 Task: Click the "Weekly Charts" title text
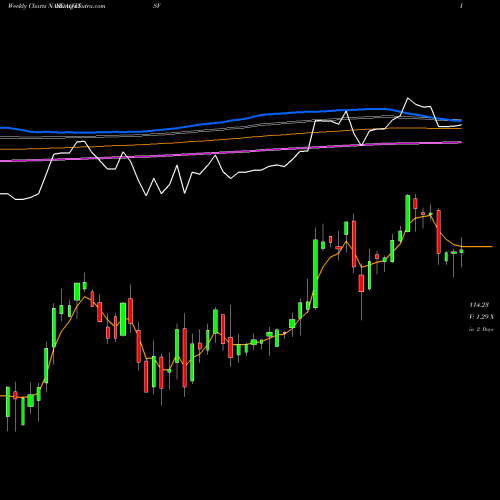click(28, 6)
